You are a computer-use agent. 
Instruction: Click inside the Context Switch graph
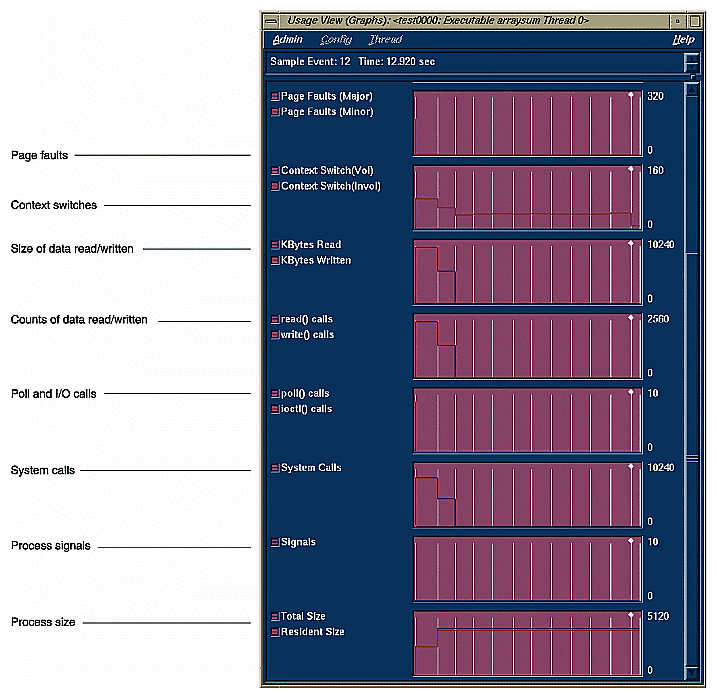point(528,198)
